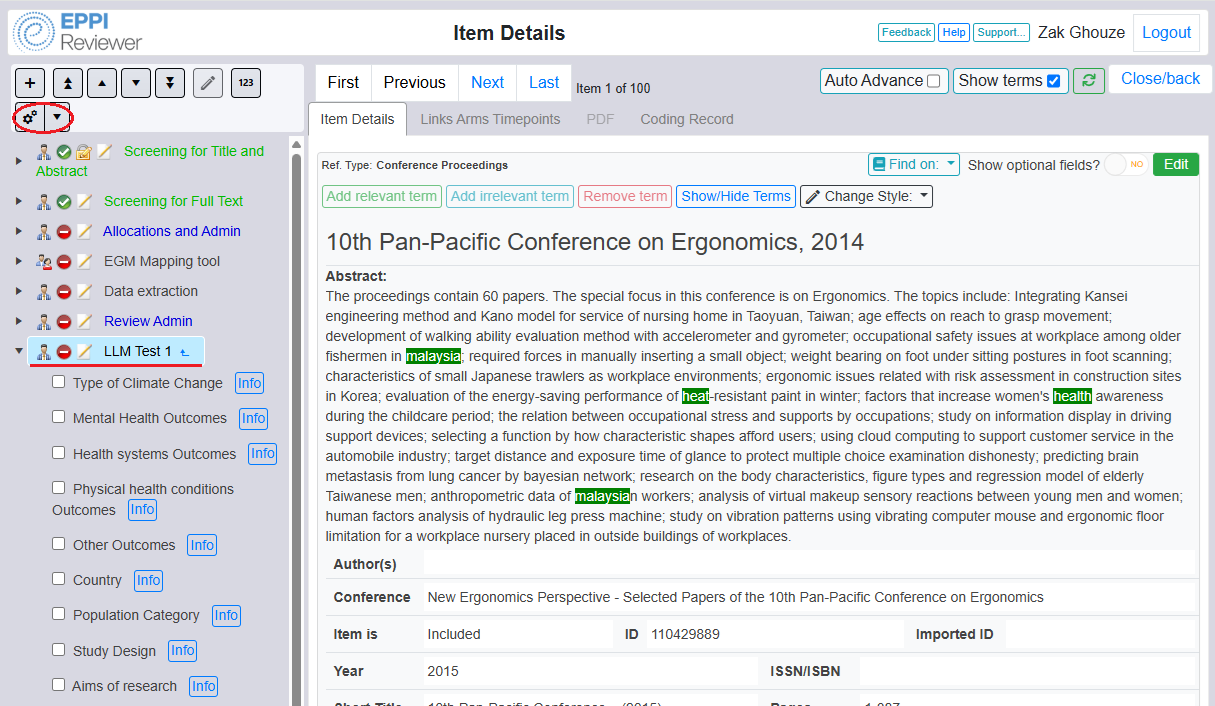Screen dimensions: 1215x706
Task: Click the double up arrow move-to-top button
Action: tap(67, 83)
